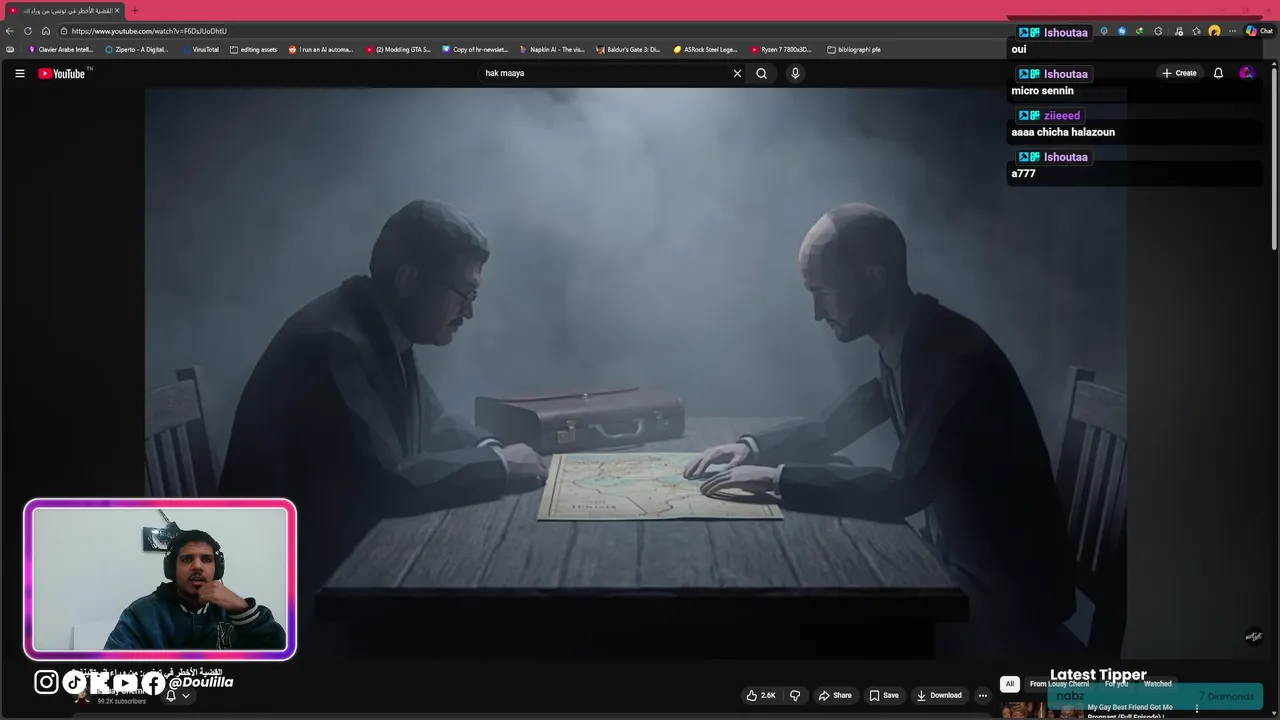Reload the page with refresh icon
The image size is (1280, 720).
(28, 31)
